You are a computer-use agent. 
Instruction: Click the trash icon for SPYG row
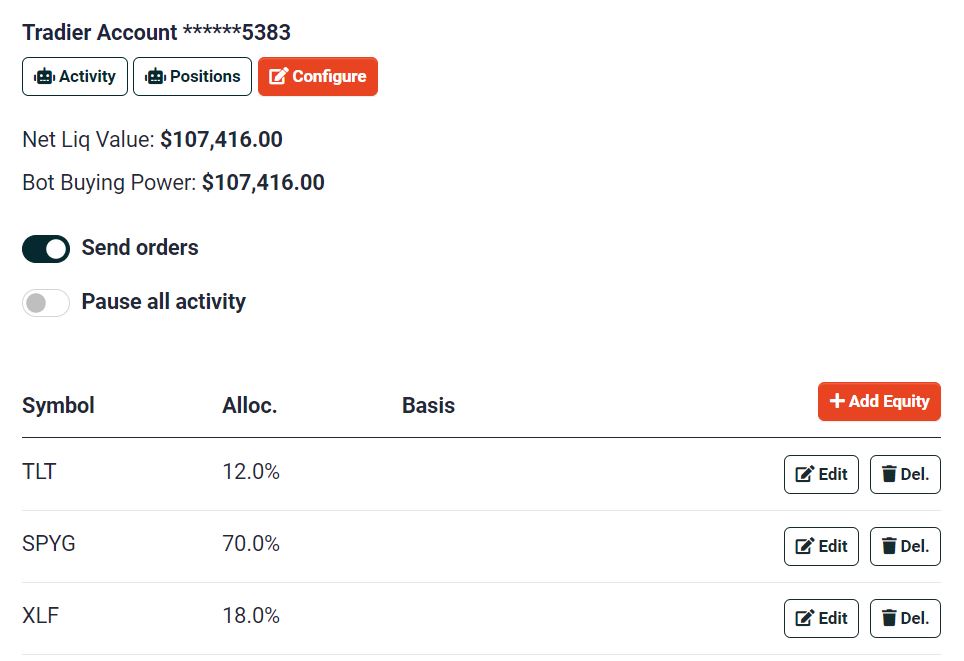(889, 546)
